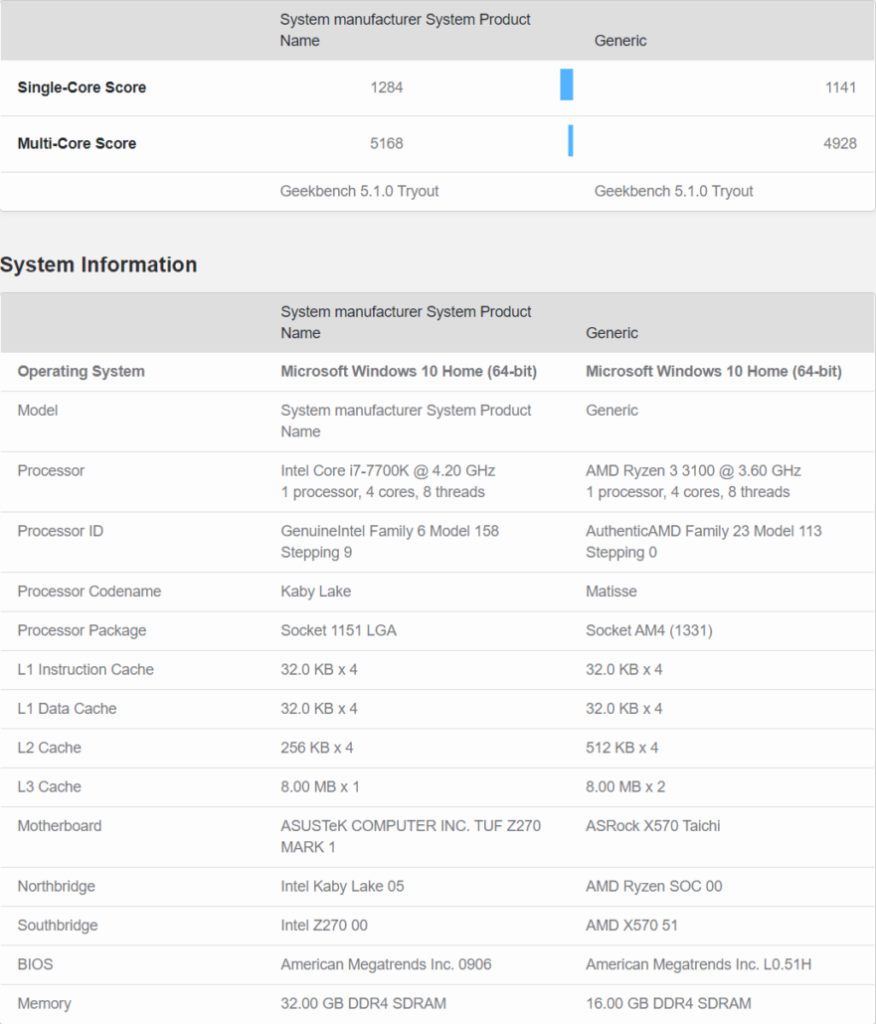Click the Operating System row label
The width and height of the screenshot is (876, 1024).
(81, 371)
